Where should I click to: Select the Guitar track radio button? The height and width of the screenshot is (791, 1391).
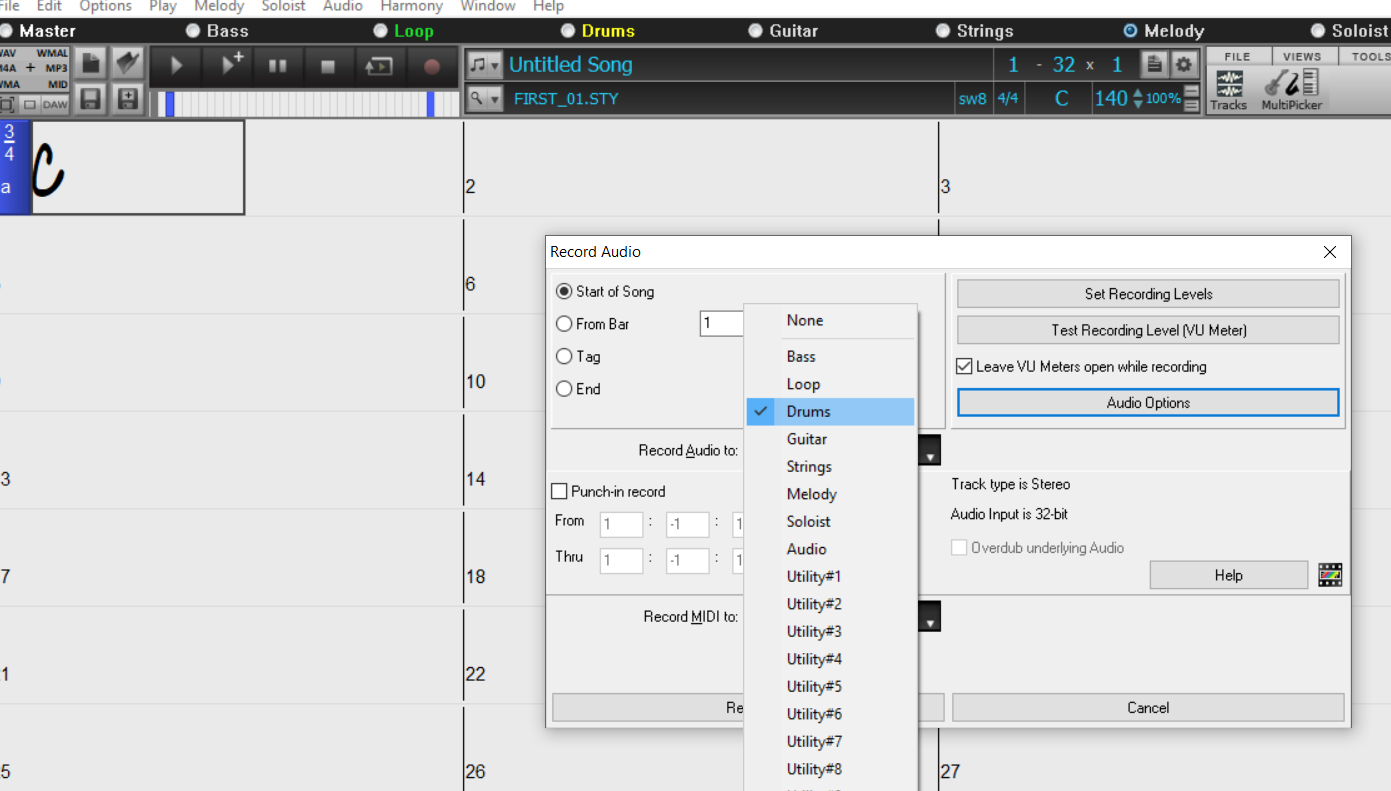click(x=756, y=31)
